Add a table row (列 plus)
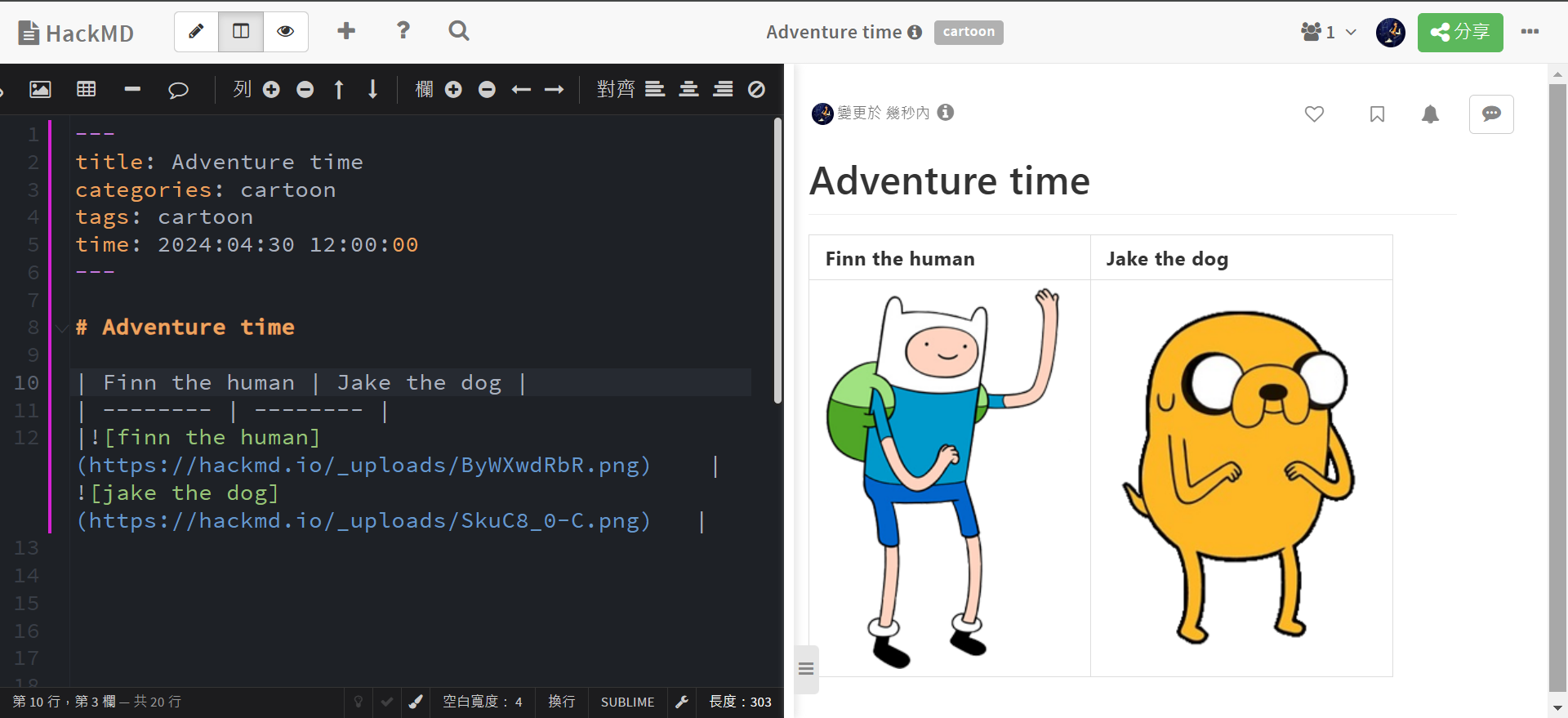The width and height of the screenshot is (1568, 718). coord(271,89)
